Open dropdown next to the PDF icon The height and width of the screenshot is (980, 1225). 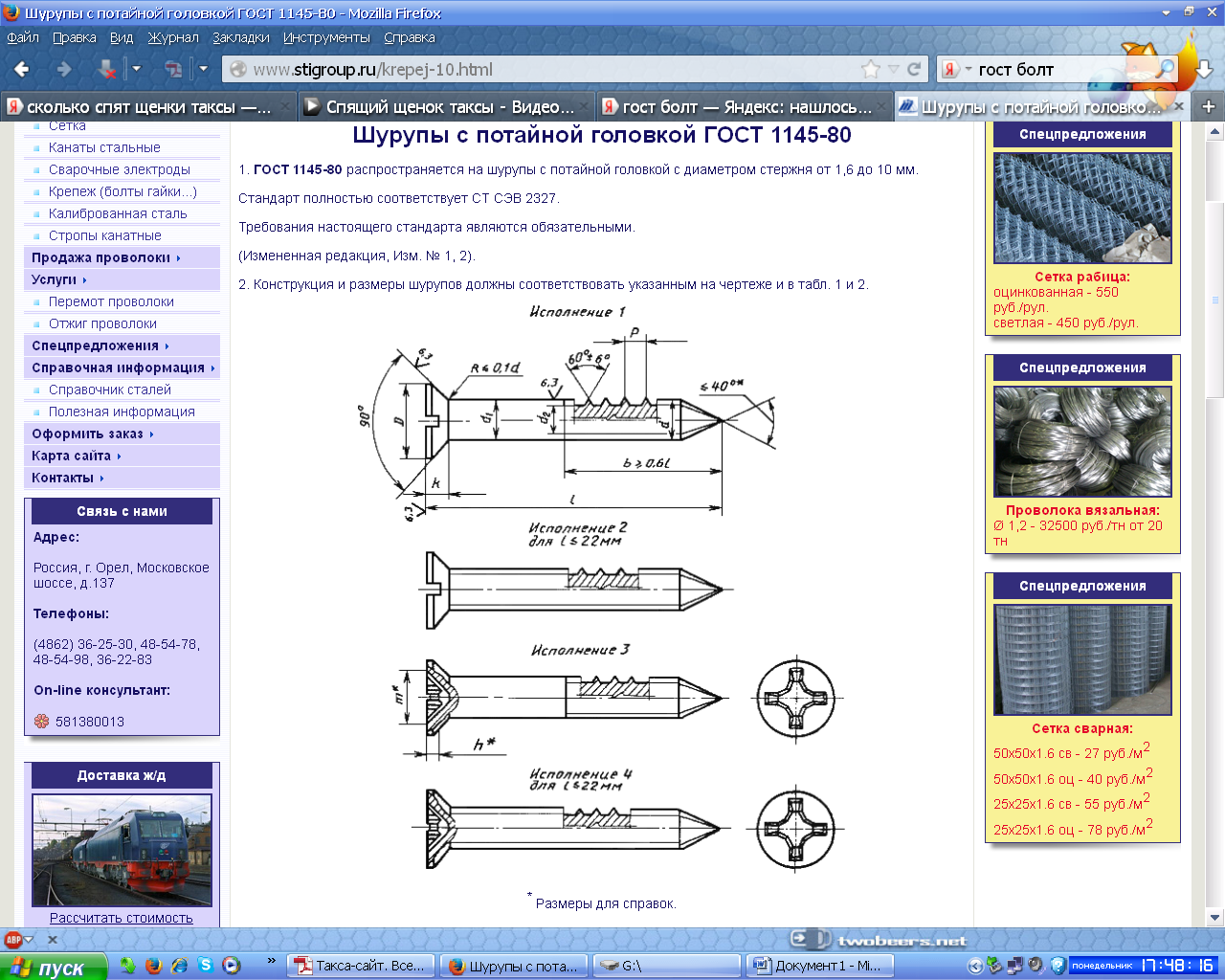pos(203,69)
